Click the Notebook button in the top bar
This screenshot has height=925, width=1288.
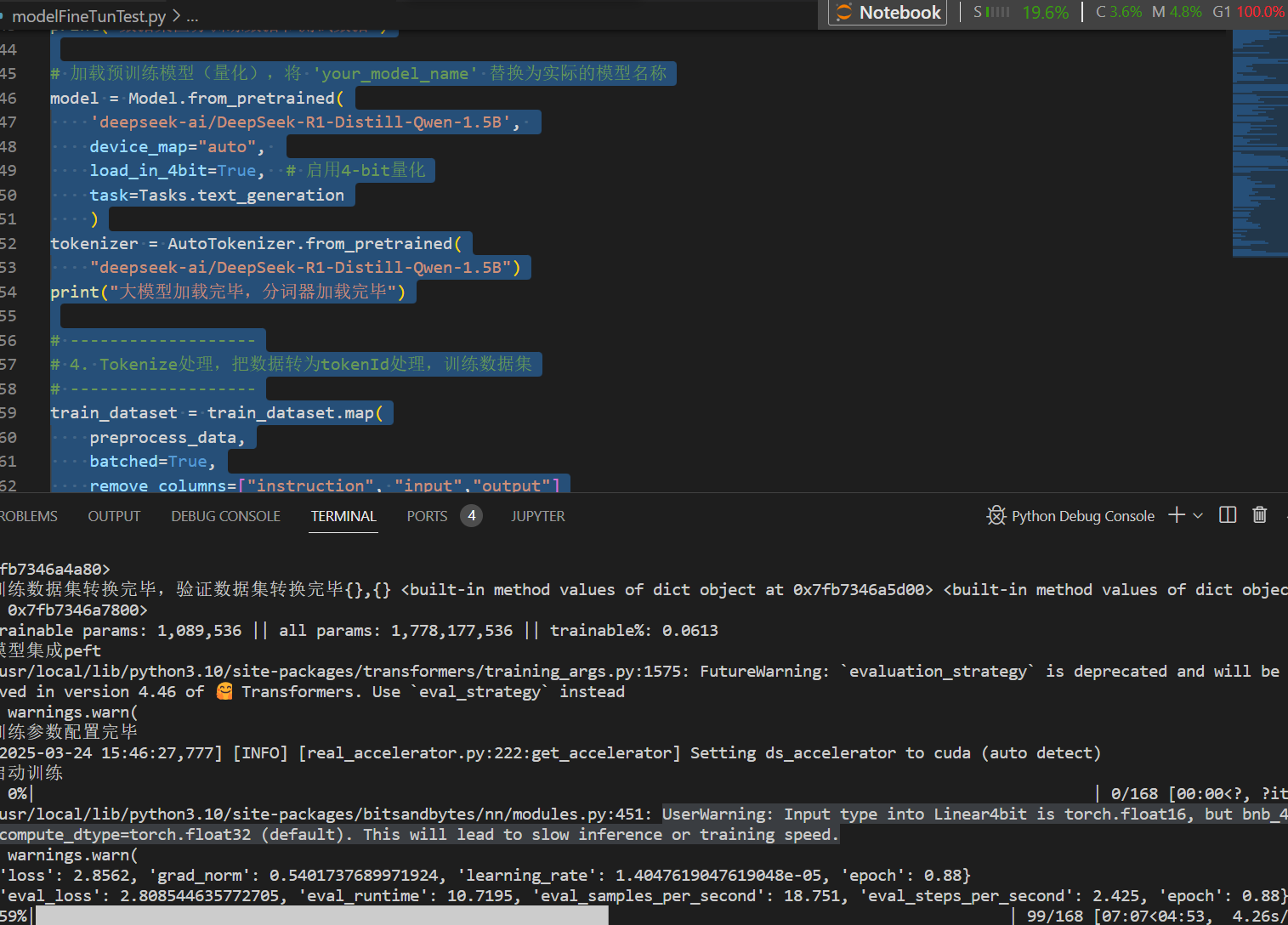point(888,13)
